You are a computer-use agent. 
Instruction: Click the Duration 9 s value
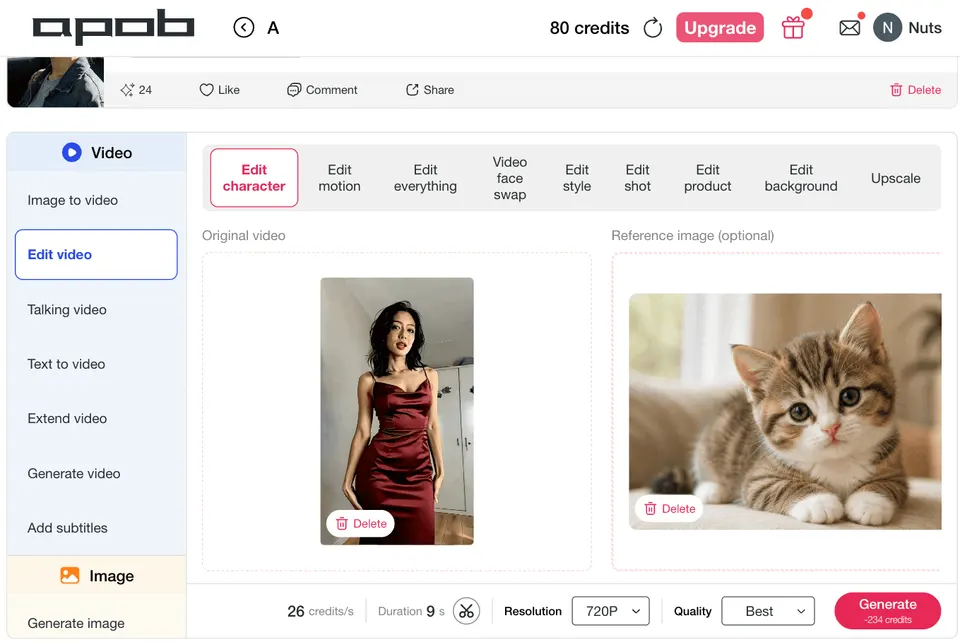point(411,611)
